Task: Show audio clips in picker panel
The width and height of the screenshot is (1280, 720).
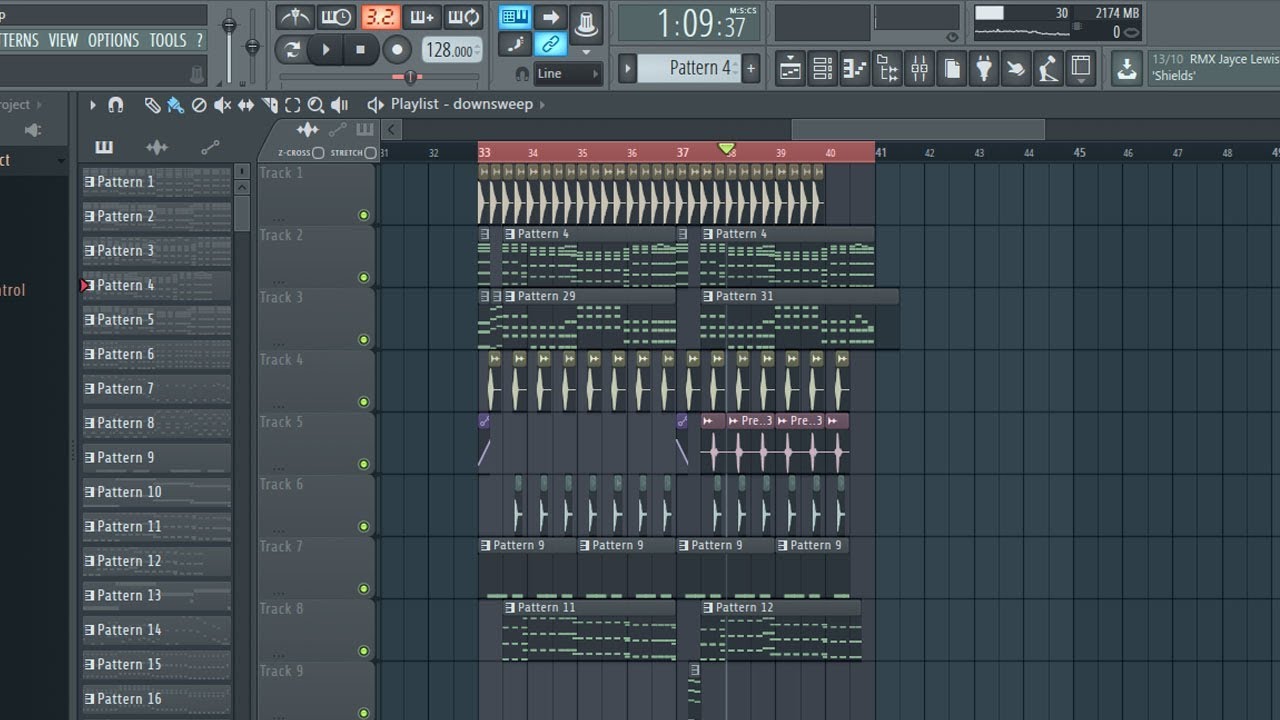Action: coord(157,148)
